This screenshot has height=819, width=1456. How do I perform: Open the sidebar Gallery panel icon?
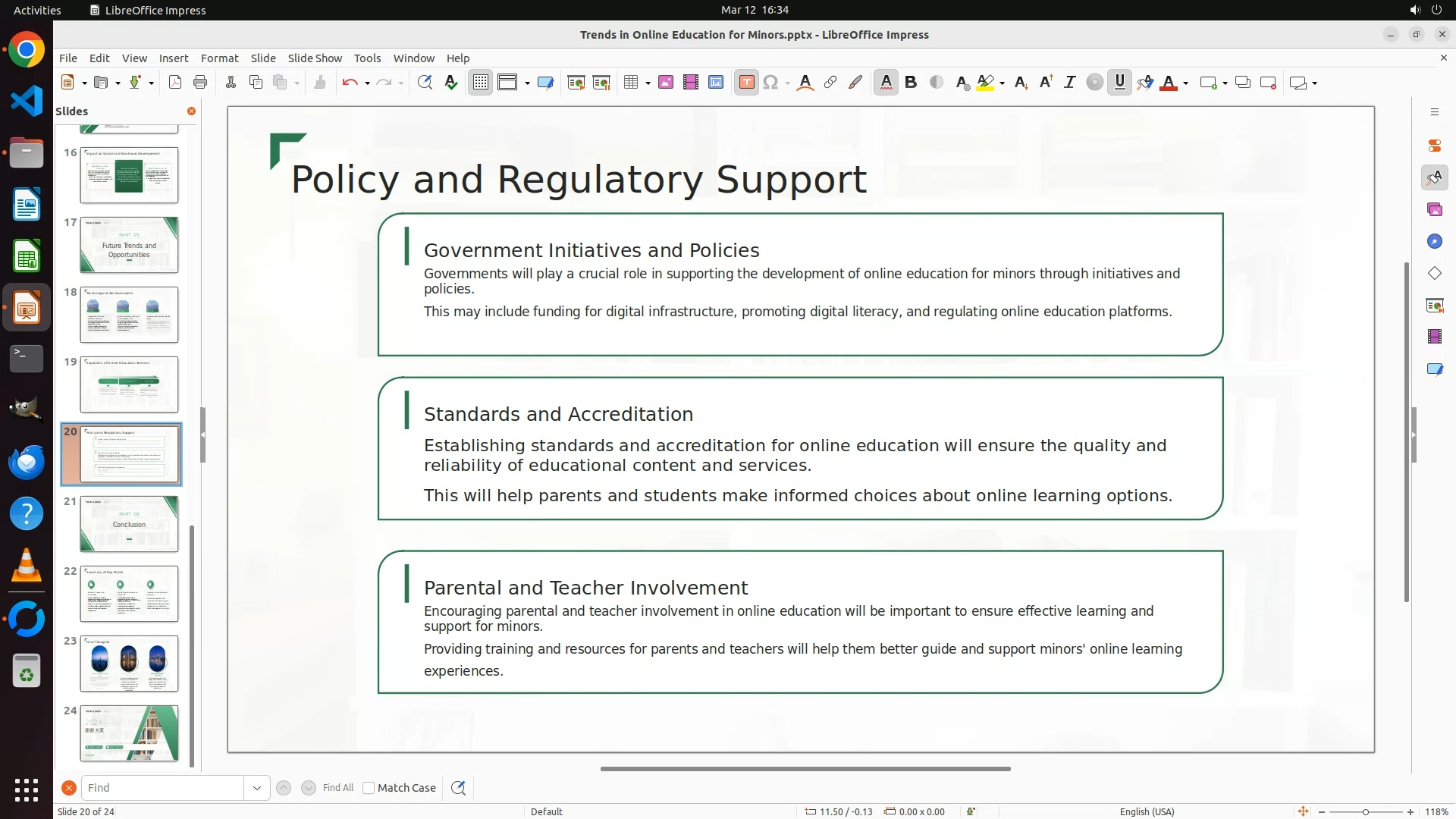coord(1434,209)
